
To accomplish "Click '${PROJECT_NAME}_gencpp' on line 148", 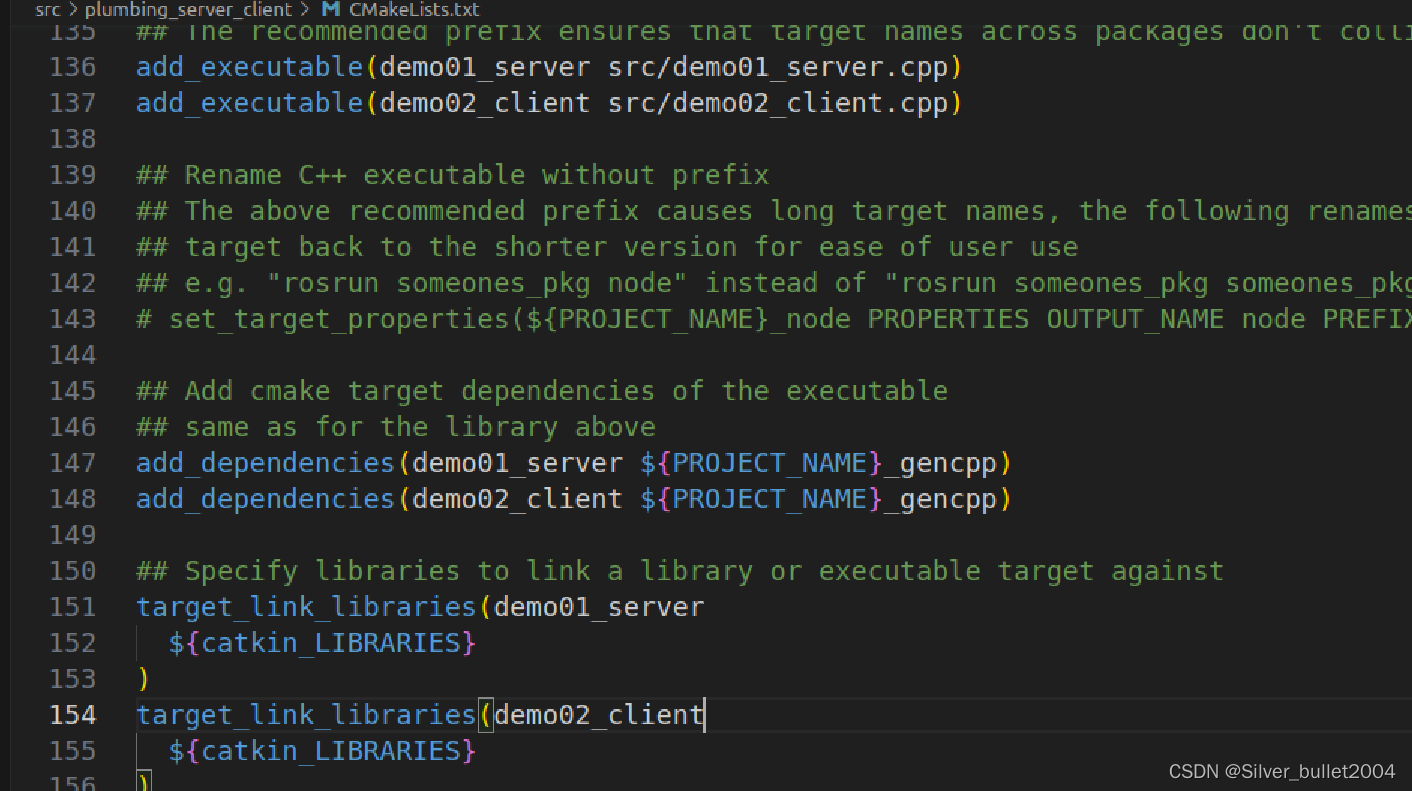I will tap(818, 499).
